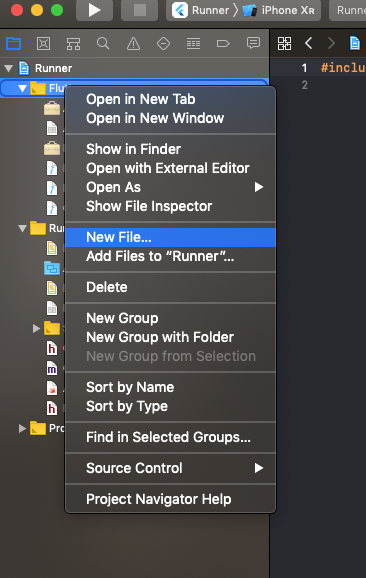Select the Project navigator folder icon
Screen dimensions: 366x578
pyautogui.click(x=14, y=44)
